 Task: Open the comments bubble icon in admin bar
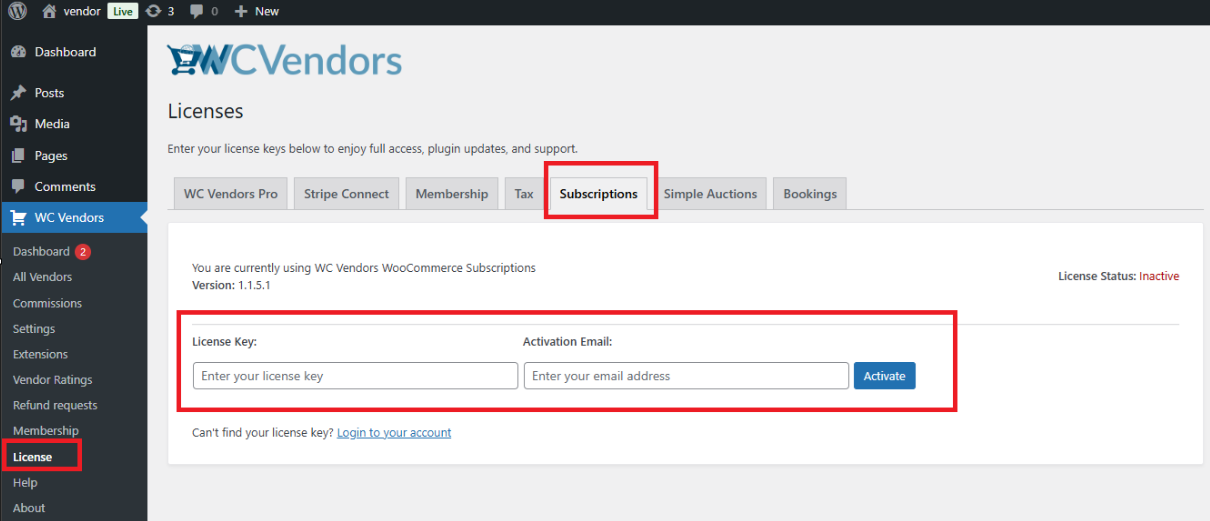click(x=197, y=11)
